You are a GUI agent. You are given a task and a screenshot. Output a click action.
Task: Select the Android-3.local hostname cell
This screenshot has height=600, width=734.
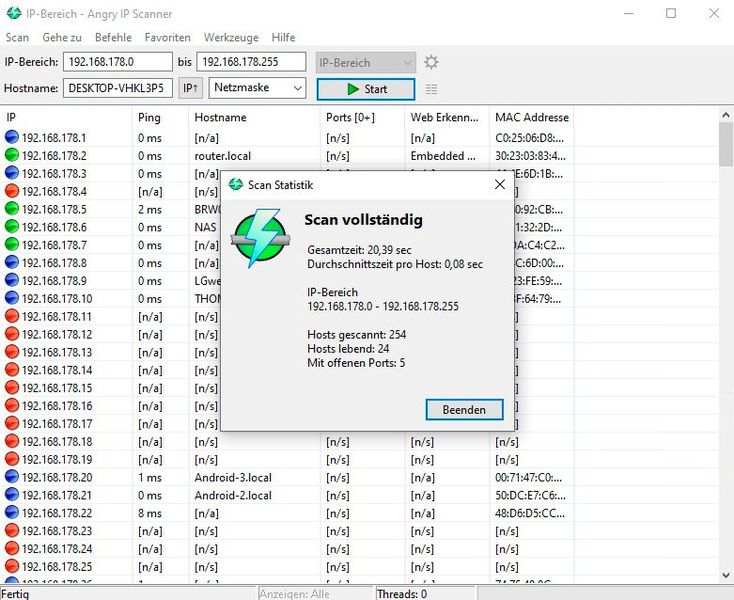[x=233, y=477]
